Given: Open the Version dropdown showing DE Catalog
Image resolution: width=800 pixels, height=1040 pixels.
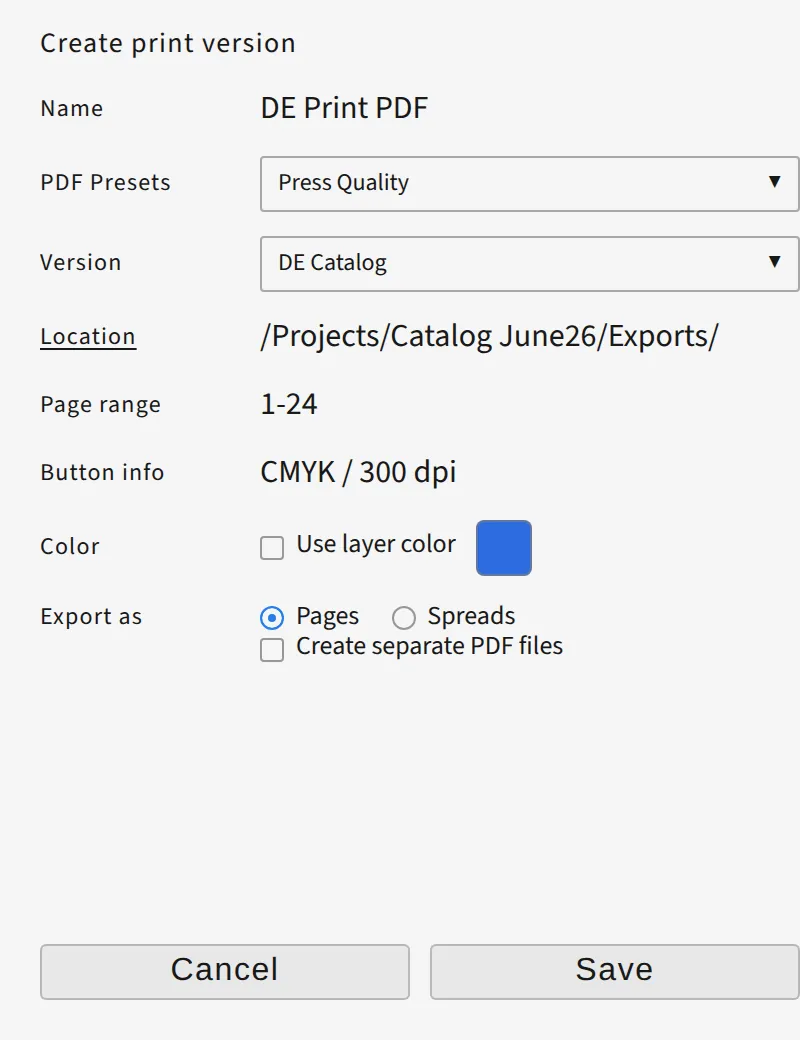Looking at the screenshot, I should pos(529,263).
